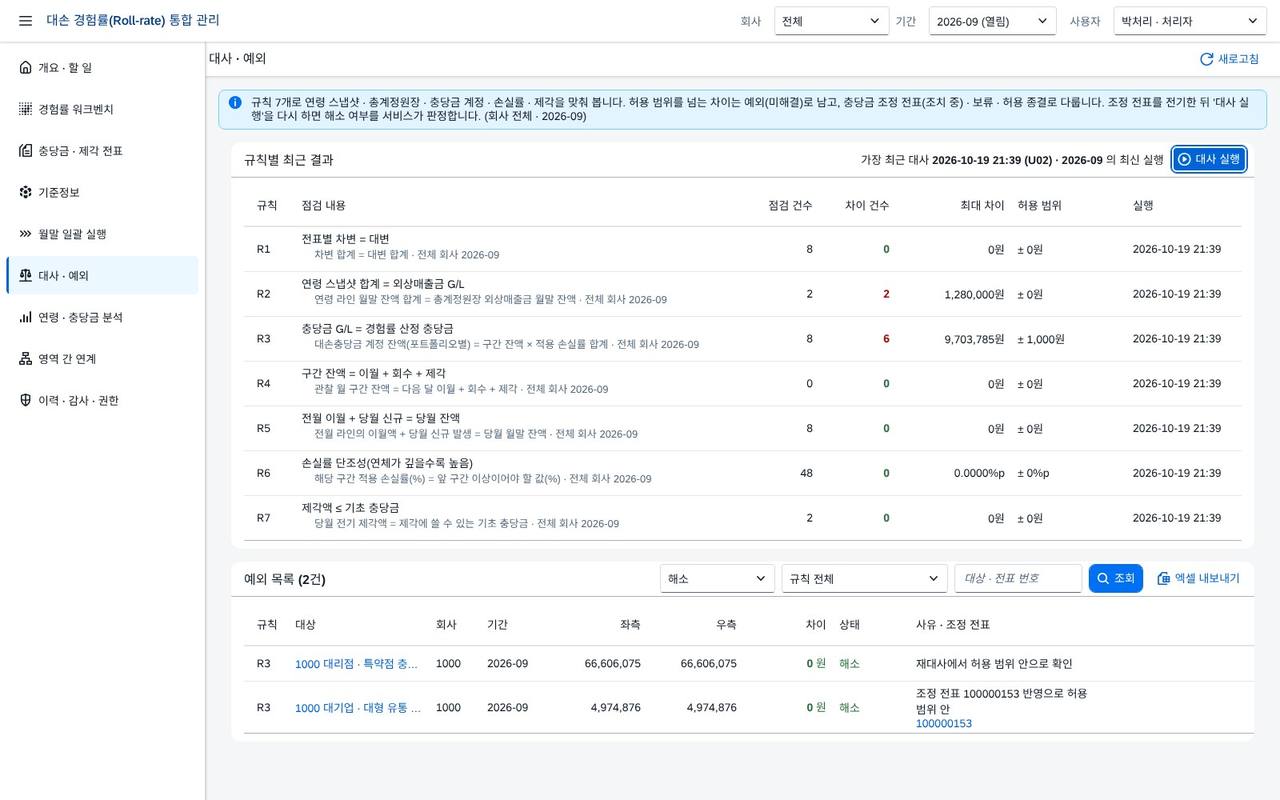Click the app title 대손 경험률(Roll-rate) 통합 관리
Screen dimensions: 1280x800
(x=133, y=20)
